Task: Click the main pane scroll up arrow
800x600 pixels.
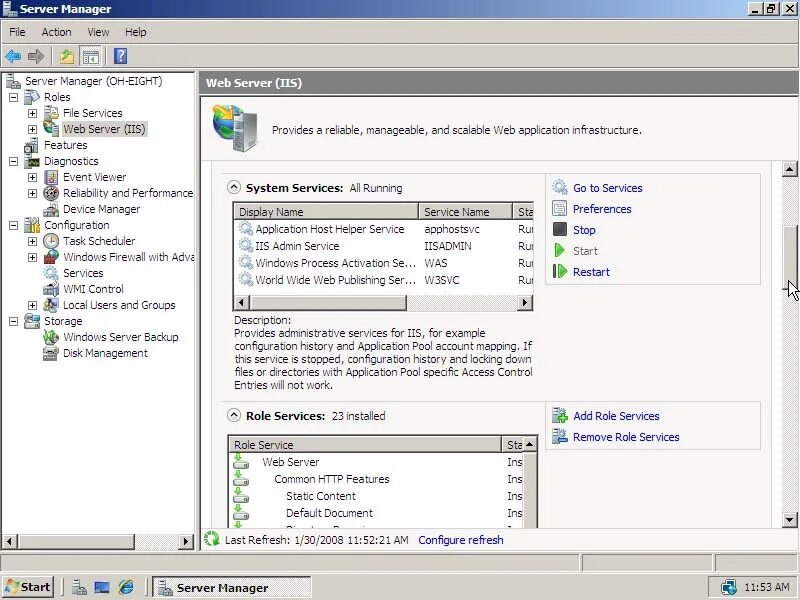Action: (789, 168)
